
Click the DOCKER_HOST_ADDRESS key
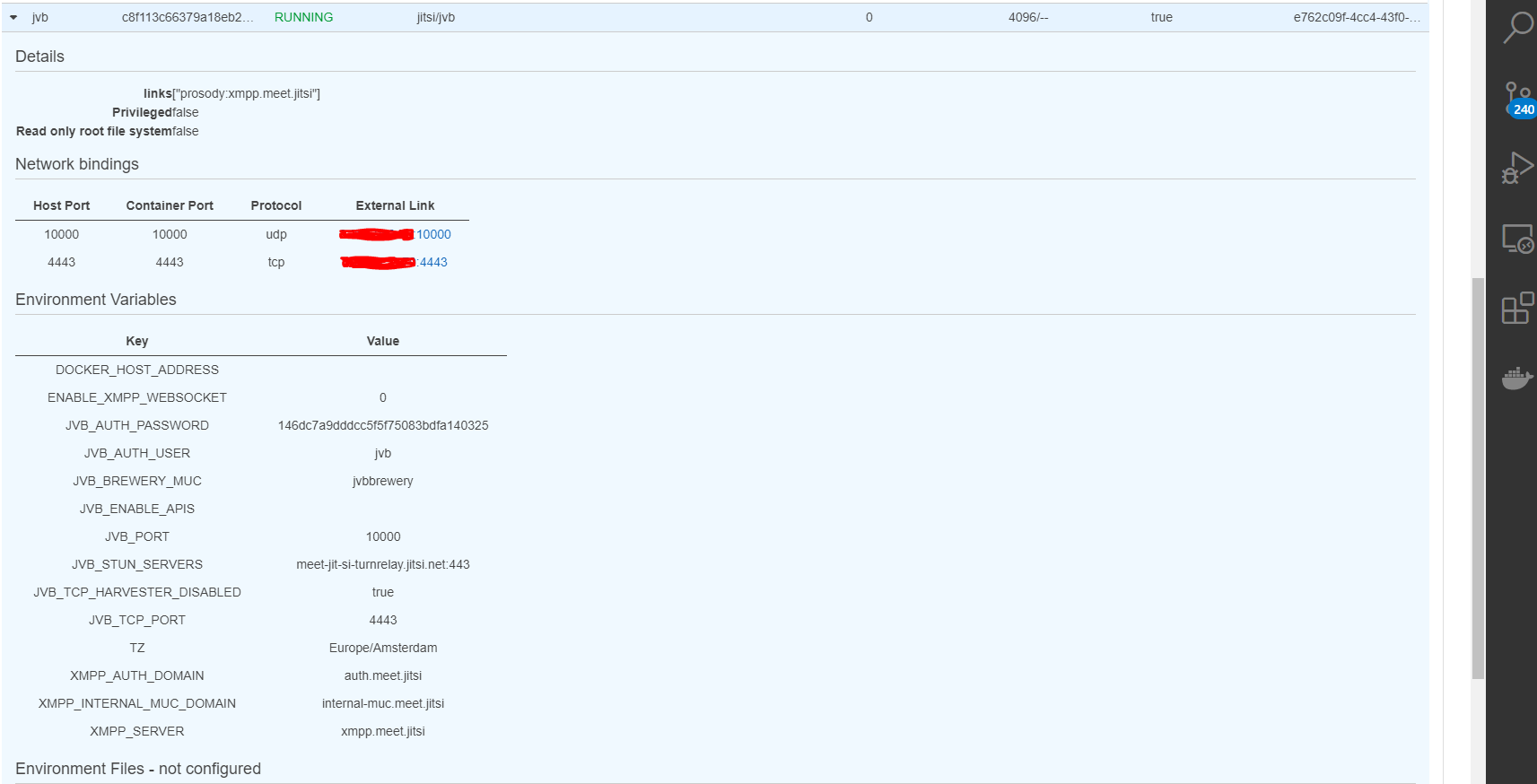[x=137, y=370]
